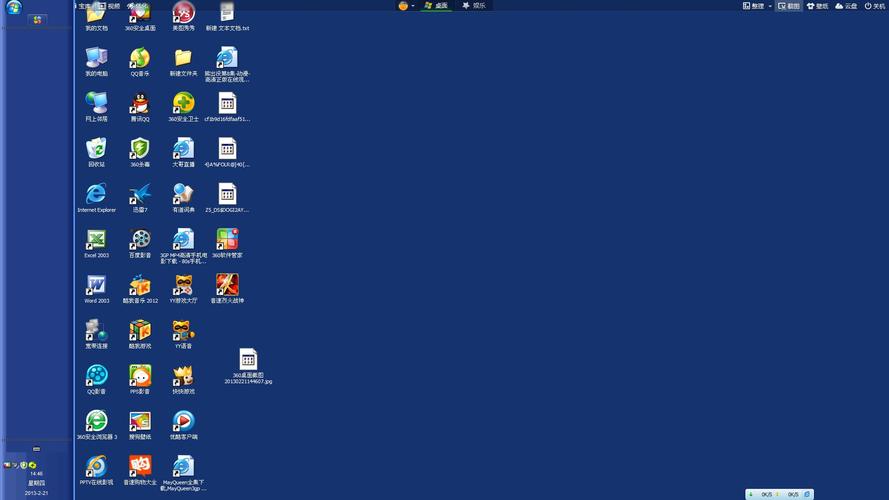
Task: Open the Word 2003 shortcut
Action: (96, 285)
